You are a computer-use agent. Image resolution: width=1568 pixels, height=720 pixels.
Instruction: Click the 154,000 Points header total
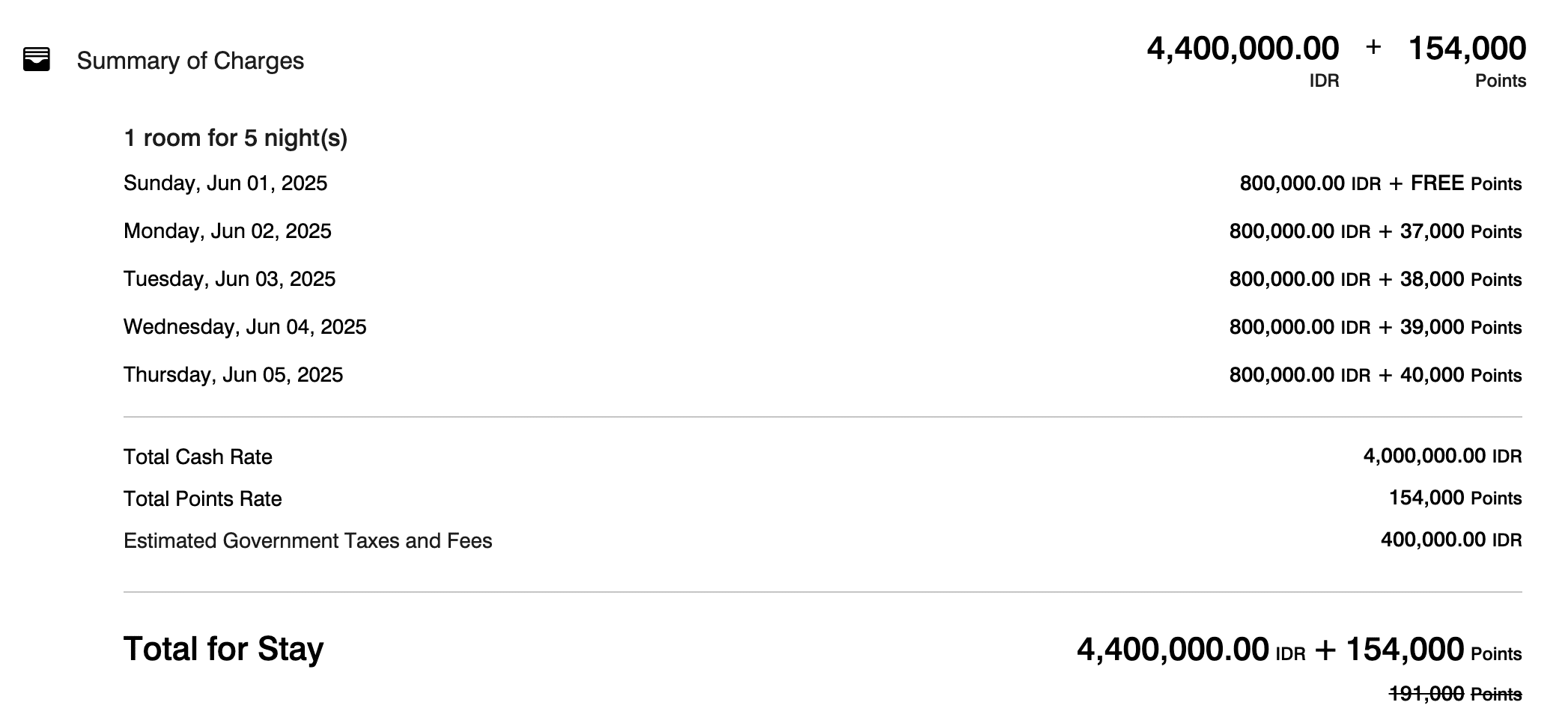(1467, 49)
